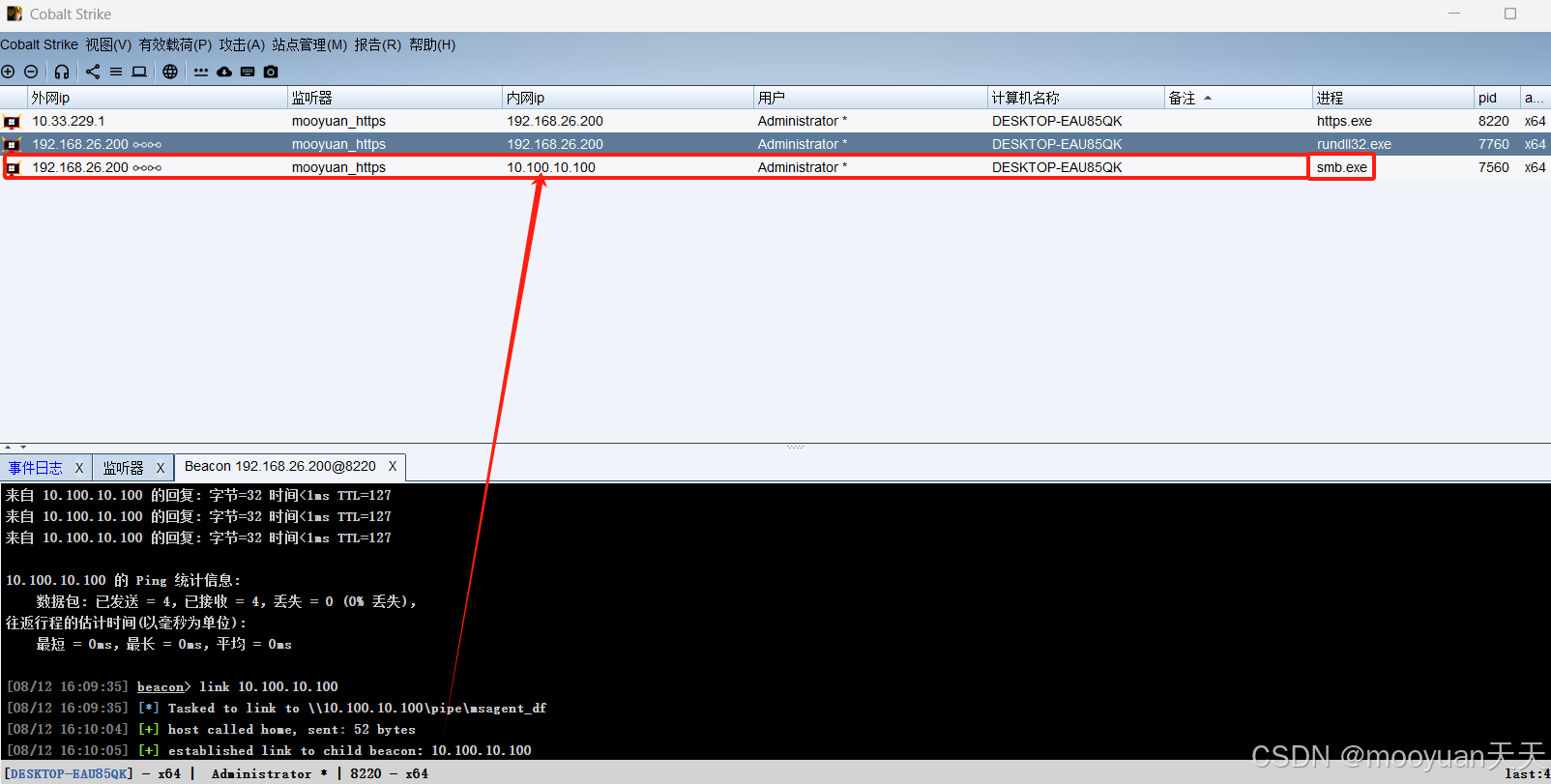Open credentials via password dots icon
Image resolution: width=1551 pixels, height=784 pixels.
(x=201, y=72)
